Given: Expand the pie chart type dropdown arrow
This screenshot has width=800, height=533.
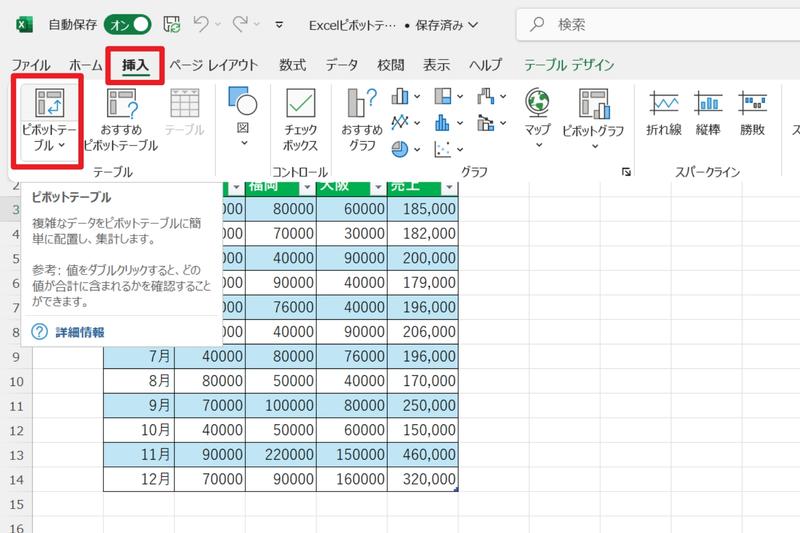Looking at the screenshot, I should 417,149.
